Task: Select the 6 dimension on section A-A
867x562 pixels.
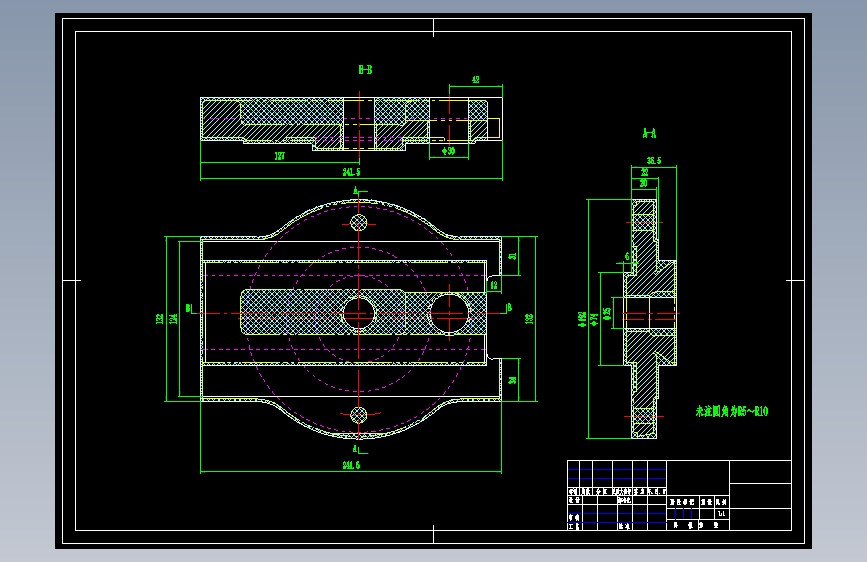Action: [x=626, y=257]
